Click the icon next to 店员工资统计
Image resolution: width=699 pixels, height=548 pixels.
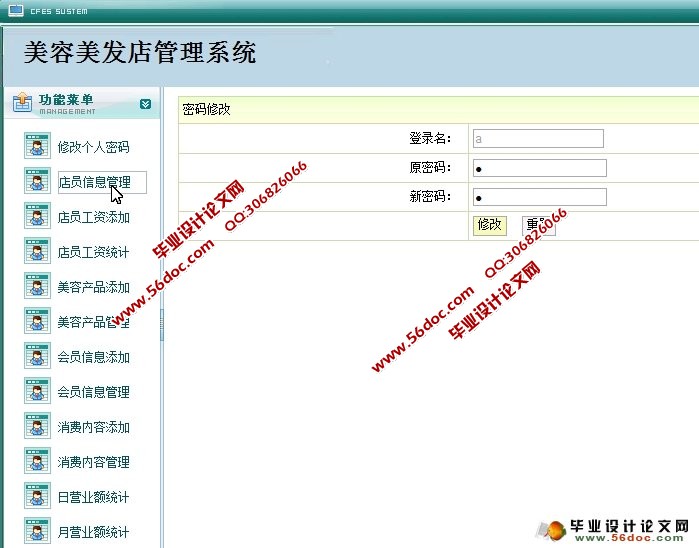coord(37,251)
